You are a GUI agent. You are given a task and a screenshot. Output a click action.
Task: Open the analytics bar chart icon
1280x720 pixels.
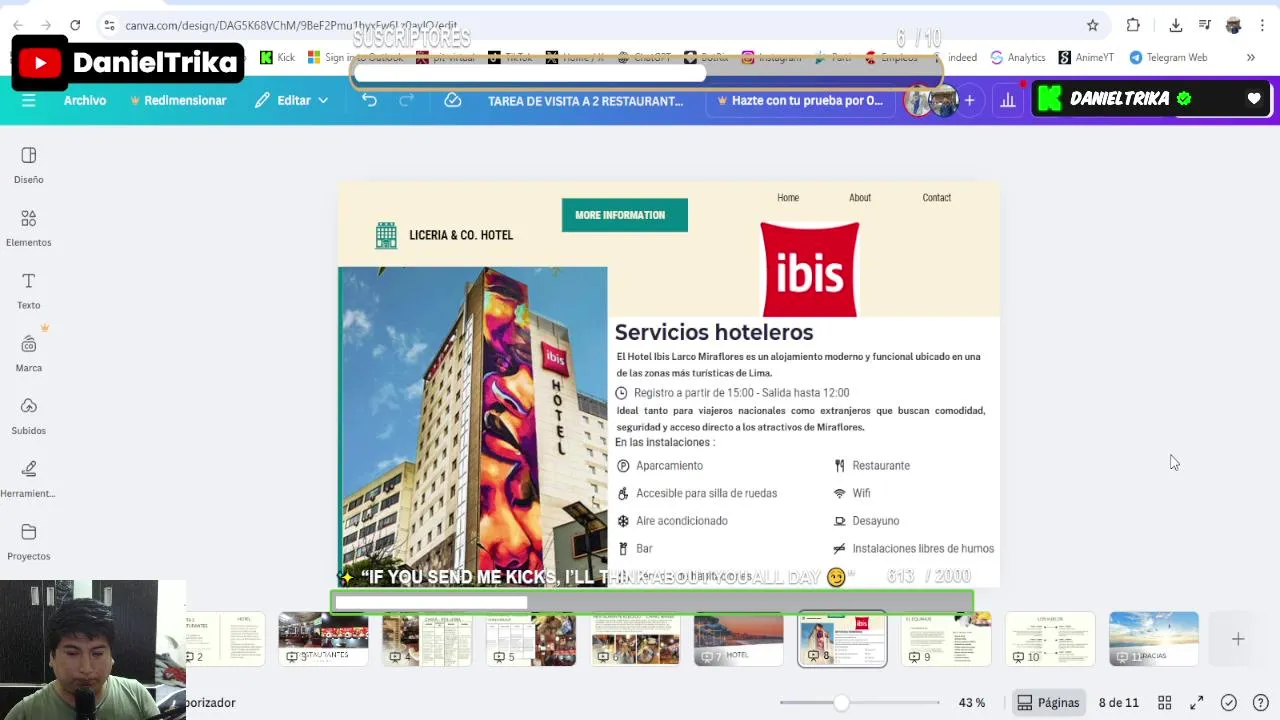[1008, 100]
